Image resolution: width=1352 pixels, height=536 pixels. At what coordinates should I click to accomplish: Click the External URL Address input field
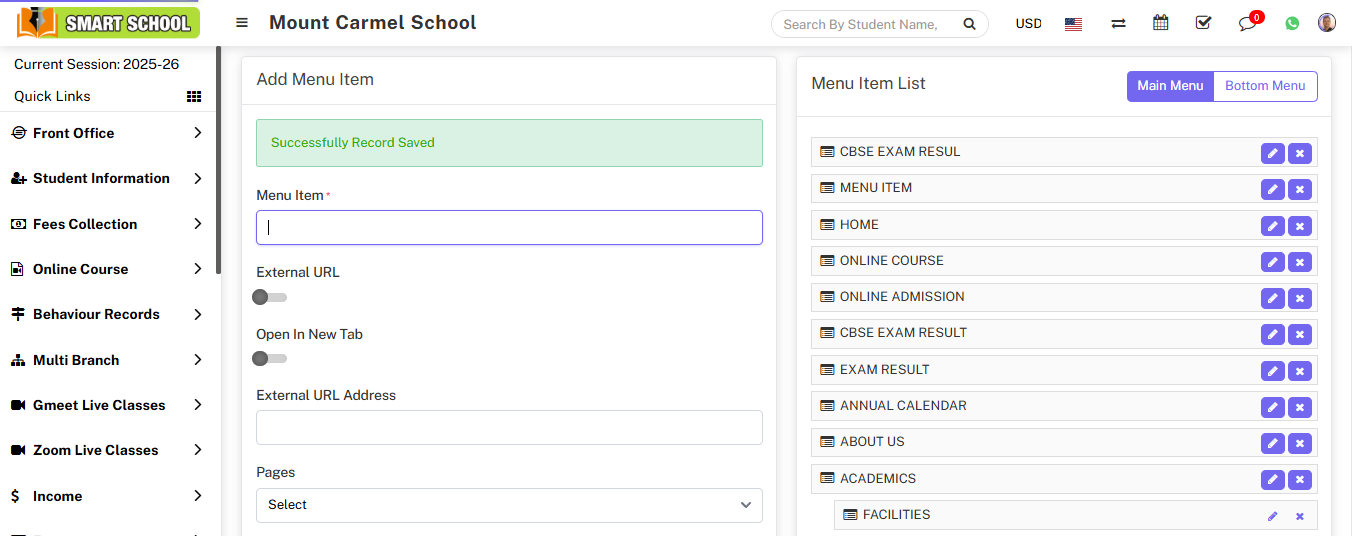(509, 427)
